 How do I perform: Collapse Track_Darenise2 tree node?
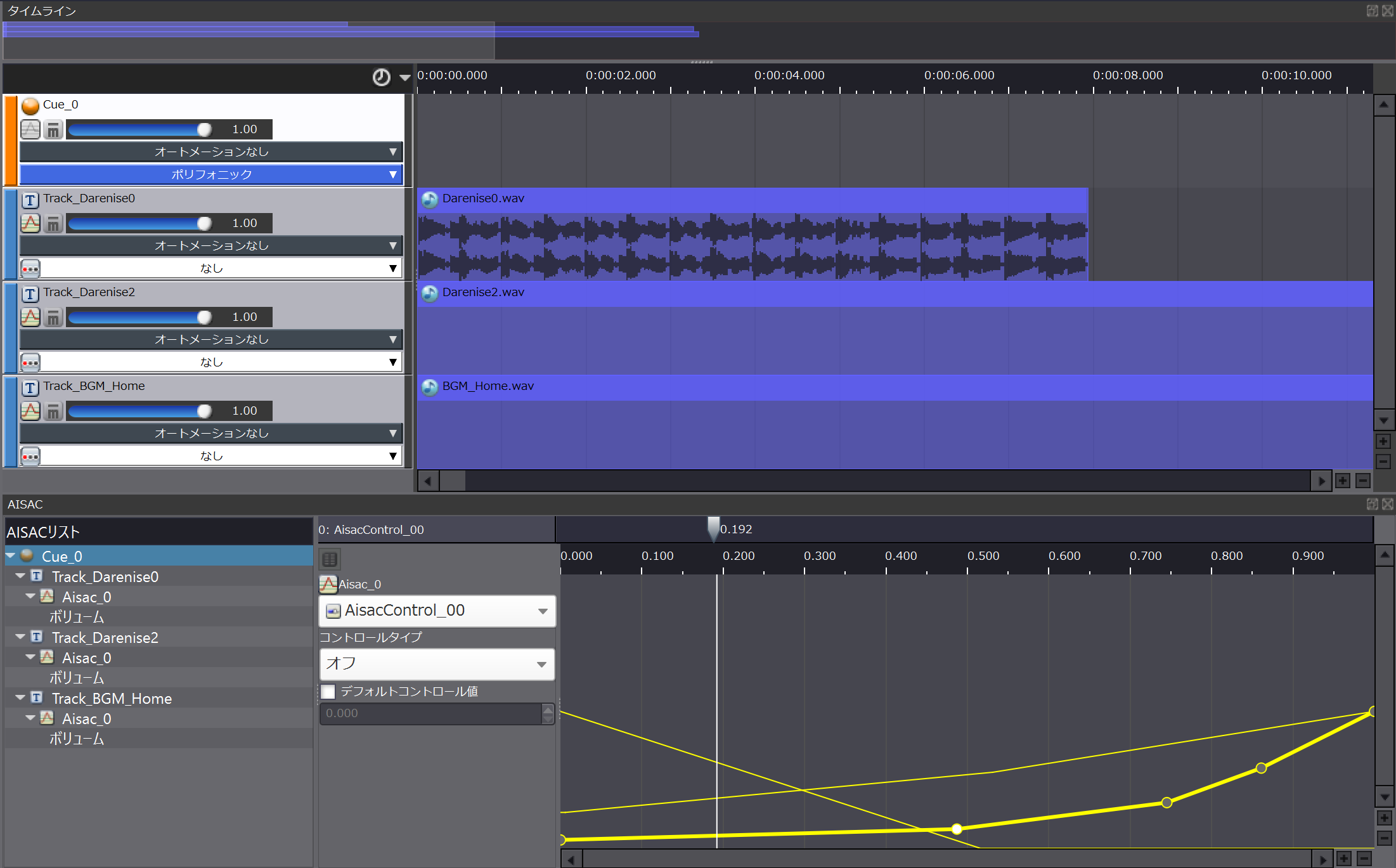[20, 636]
